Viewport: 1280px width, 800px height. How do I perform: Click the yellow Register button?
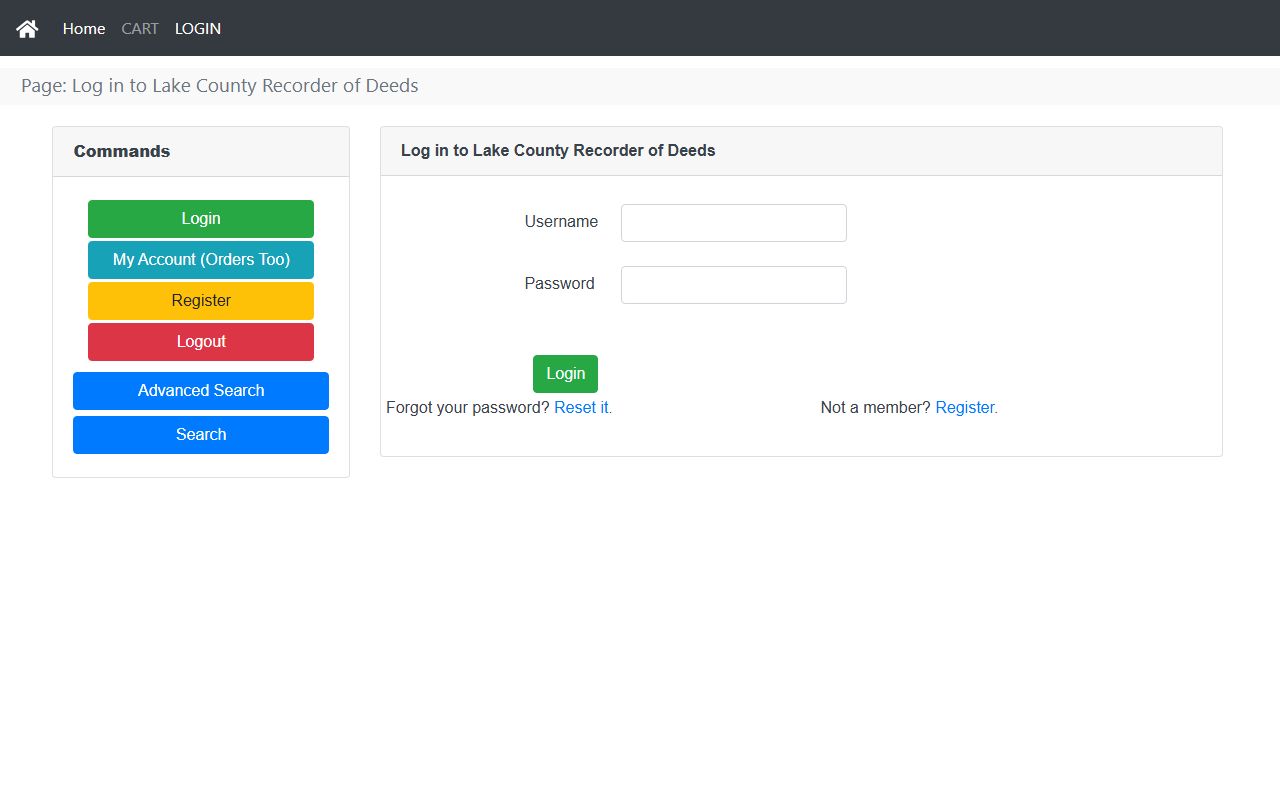pos(201,301)
